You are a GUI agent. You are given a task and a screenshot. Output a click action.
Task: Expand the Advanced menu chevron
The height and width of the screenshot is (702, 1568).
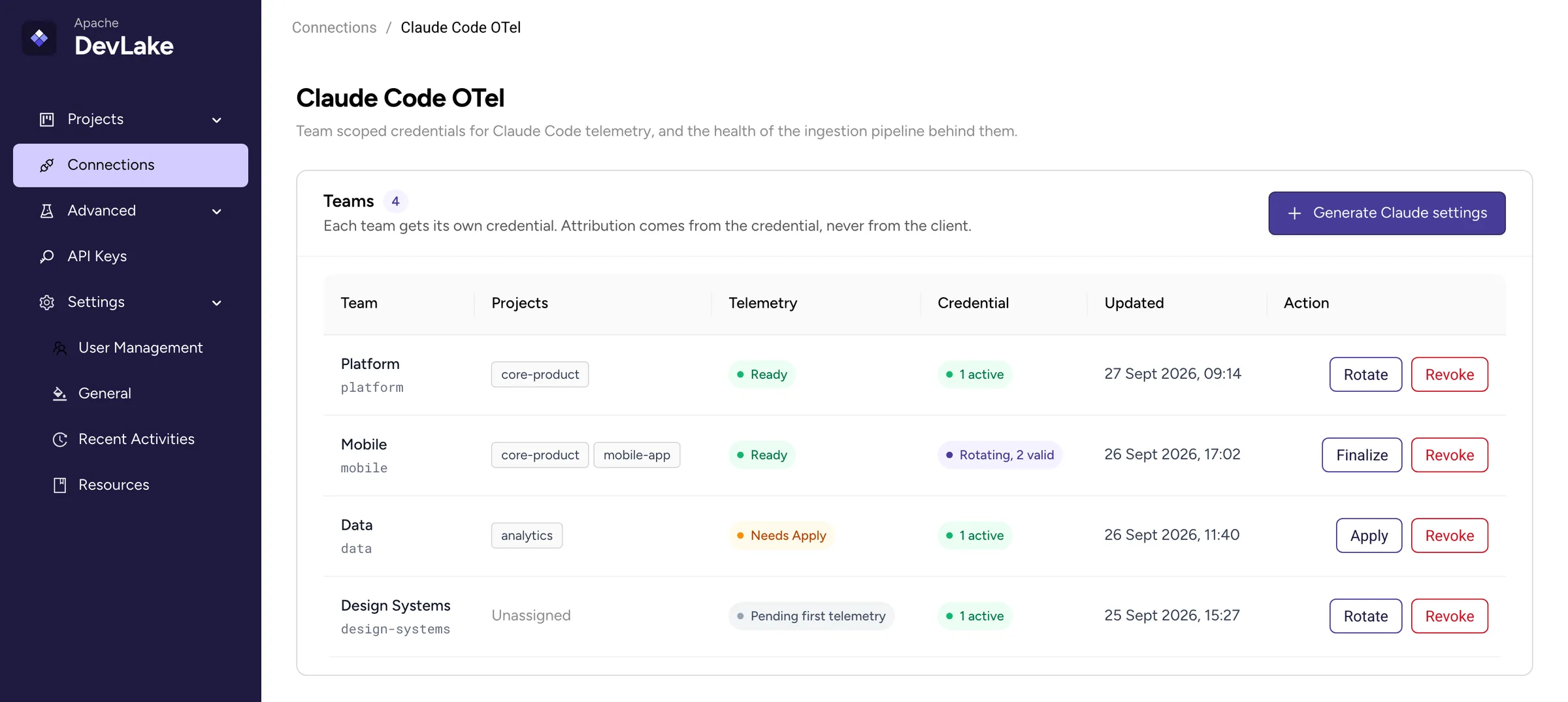click(217, 212)
